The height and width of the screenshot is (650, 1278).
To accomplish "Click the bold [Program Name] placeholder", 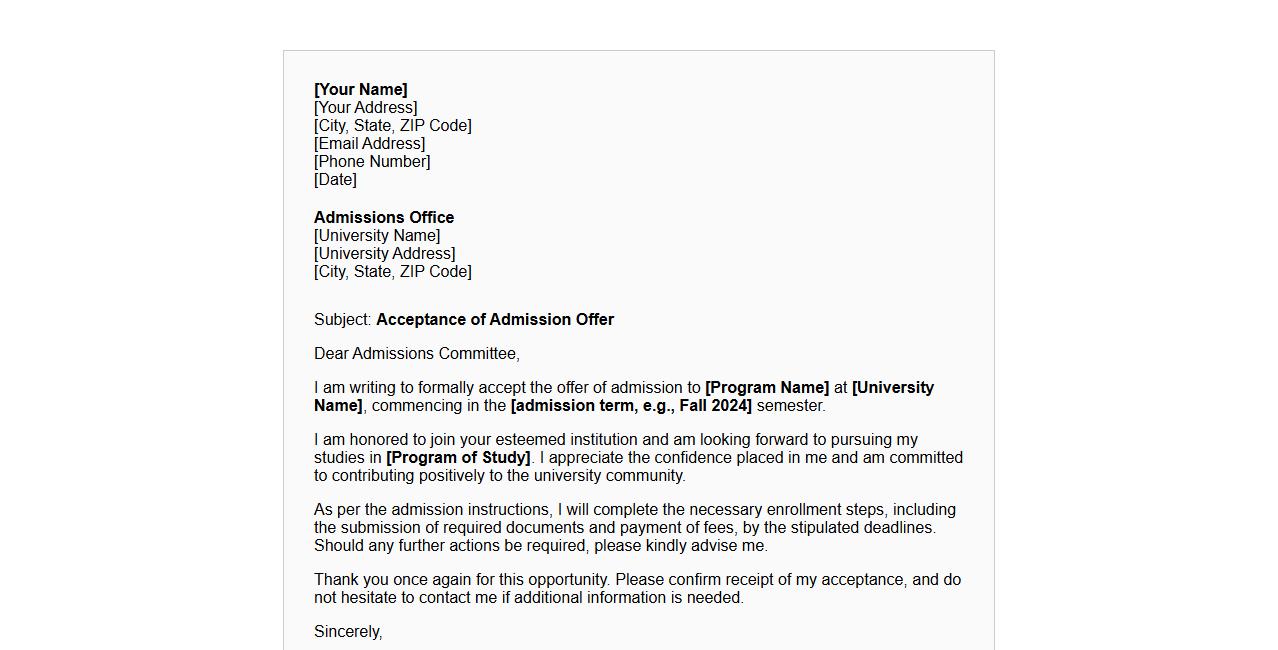I will (x=766, y=388).
